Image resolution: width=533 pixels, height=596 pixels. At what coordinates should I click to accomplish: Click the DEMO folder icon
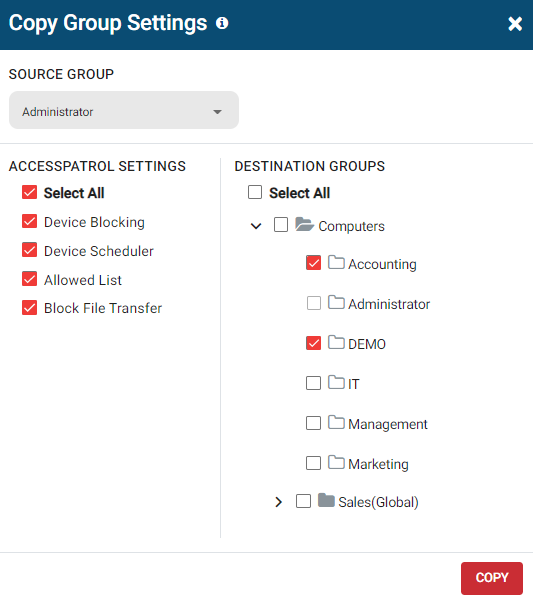(336, 342)
